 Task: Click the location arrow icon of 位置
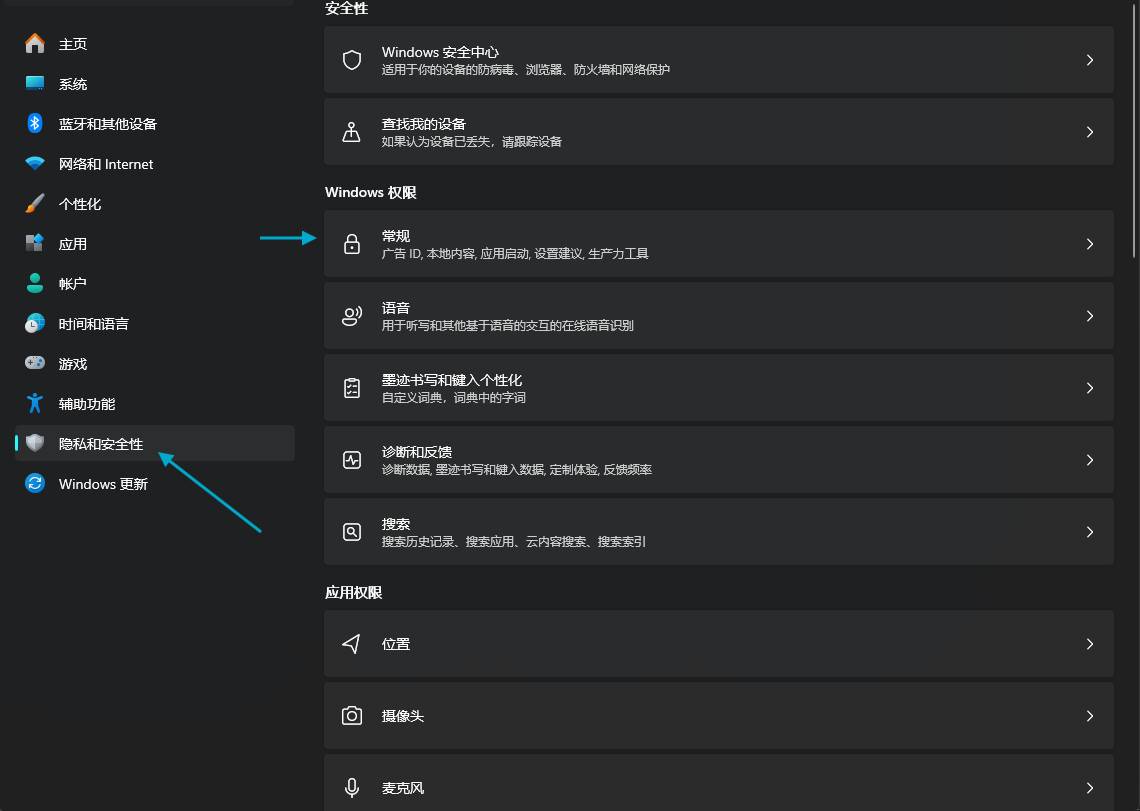click(x=352, y=644)
